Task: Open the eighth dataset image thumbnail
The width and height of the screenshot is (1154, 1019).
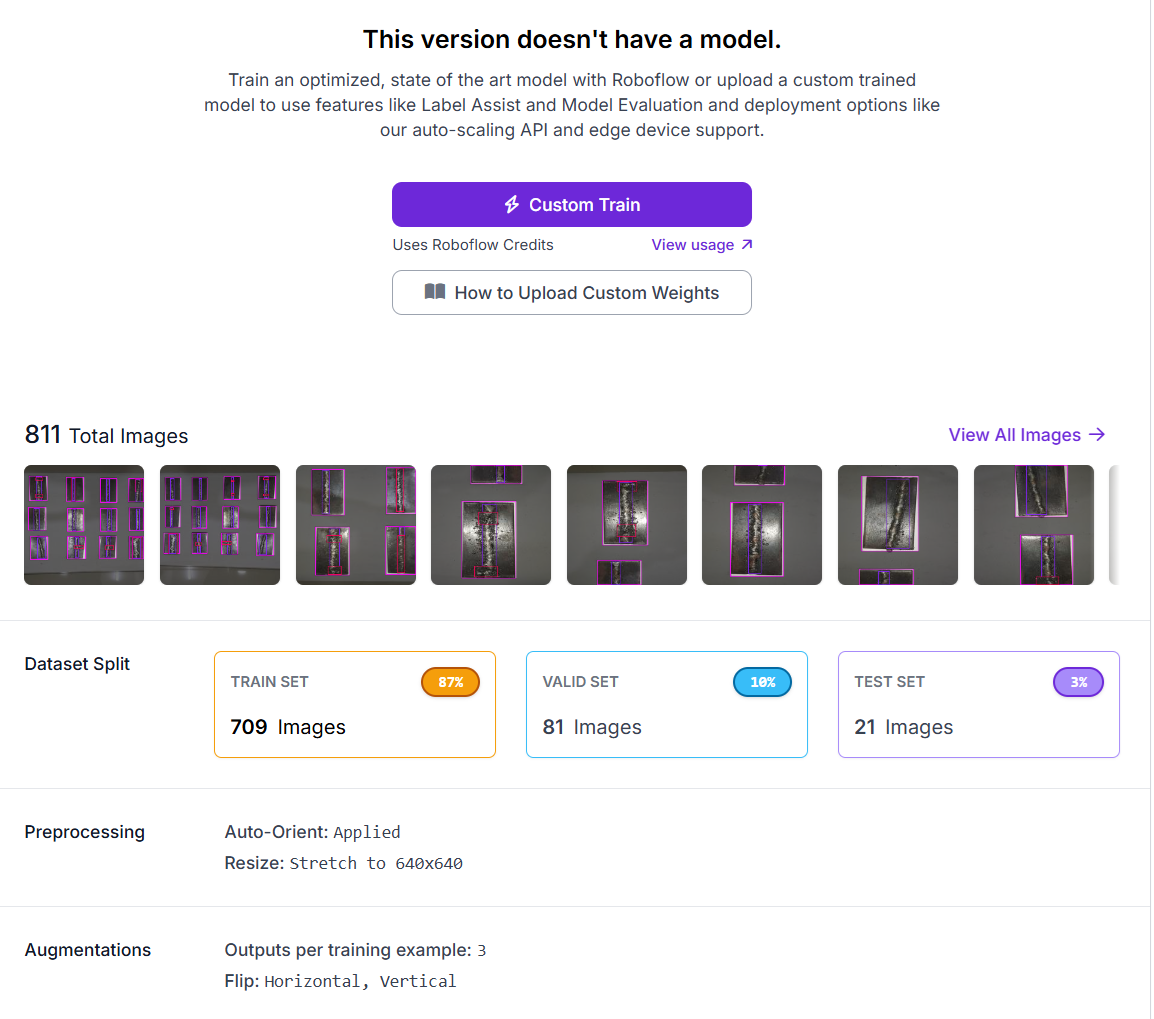Action: point(1034,525)
